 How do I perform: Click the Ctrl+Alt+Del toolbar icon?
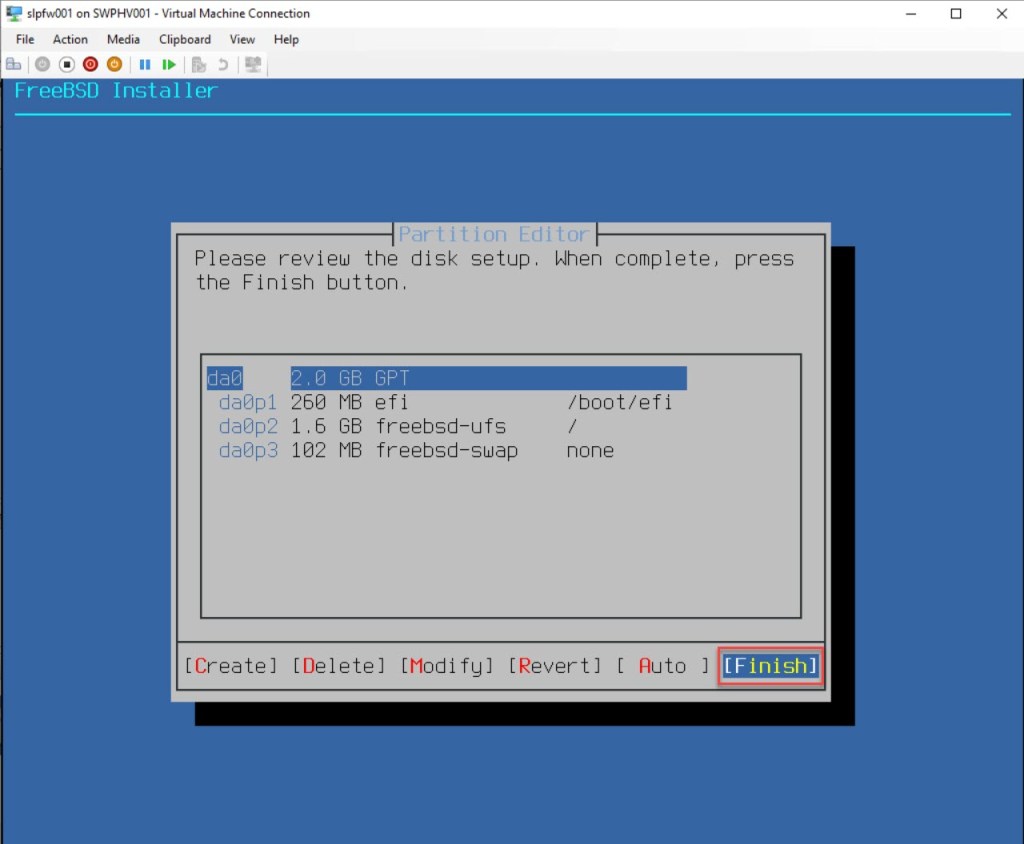(14, 65)
